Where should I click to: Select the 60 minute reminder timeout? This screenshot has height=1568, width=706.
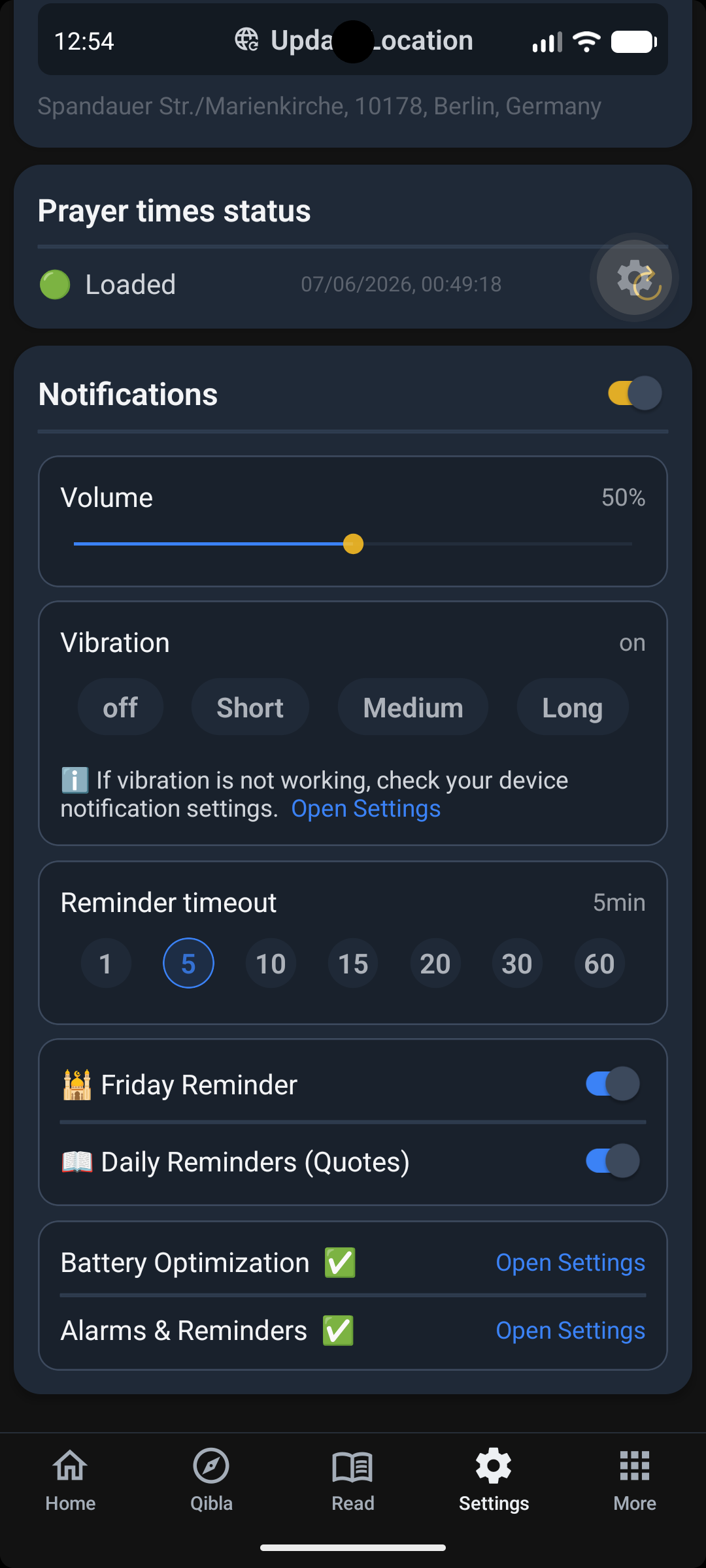tap(599, 964)
